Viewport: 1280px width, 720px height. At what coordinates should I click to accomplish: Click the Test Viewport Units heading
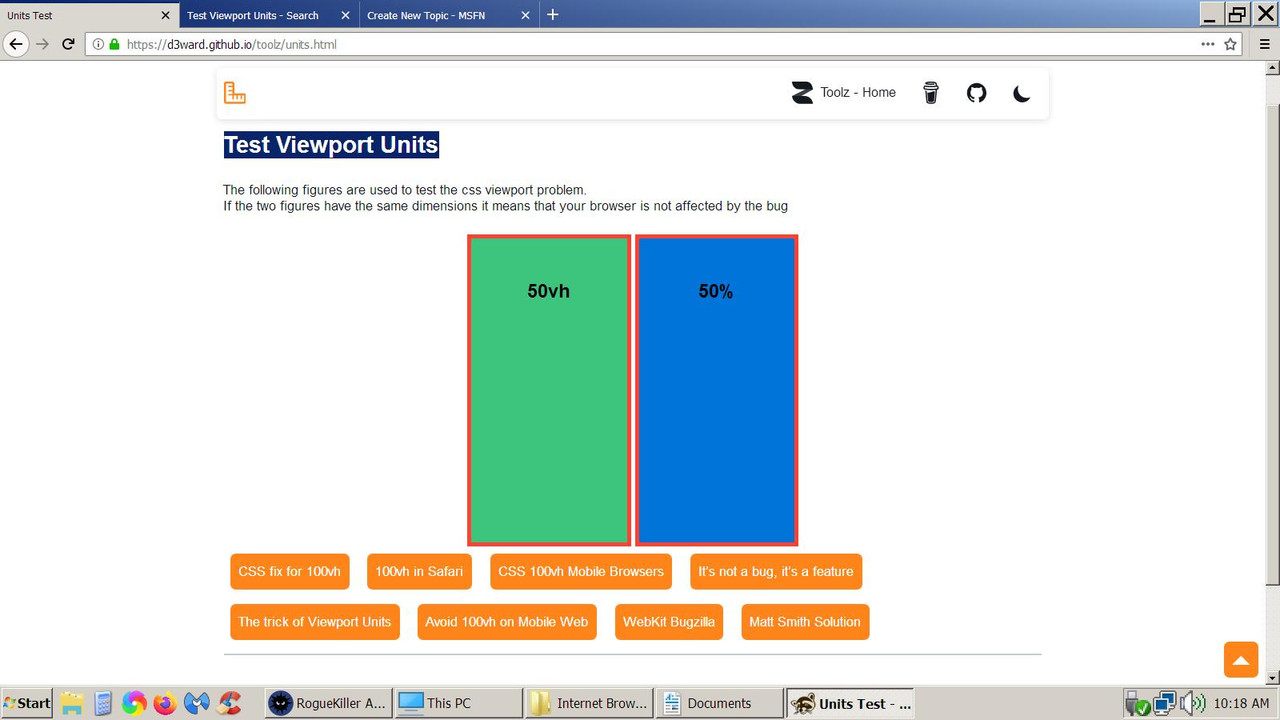pyautogui.click(x=331, y=145)
